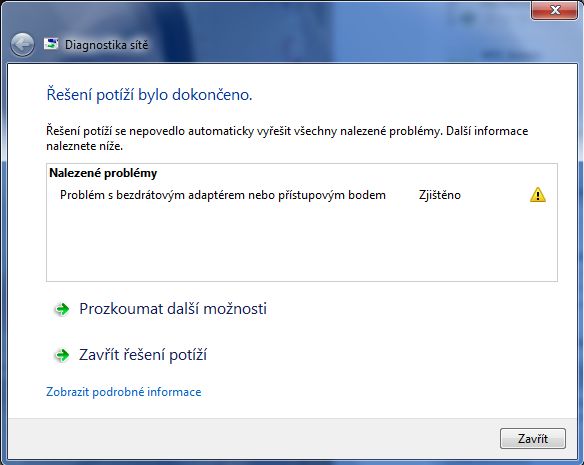Click the description paragraph about automatic fixing

pos(287,138)
